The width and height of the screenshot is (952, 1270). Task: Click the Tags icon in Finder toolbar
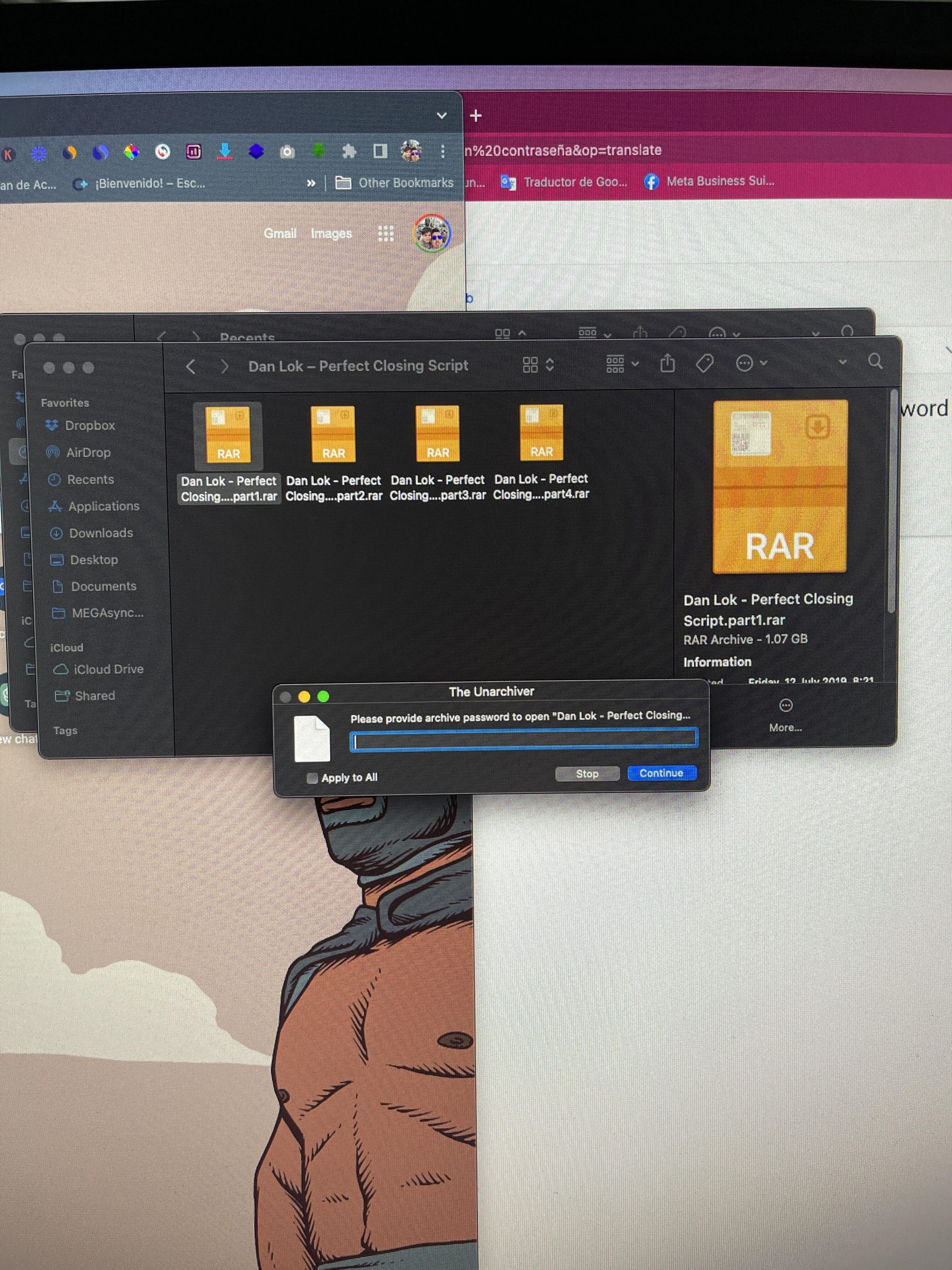(x=704, y=363)
